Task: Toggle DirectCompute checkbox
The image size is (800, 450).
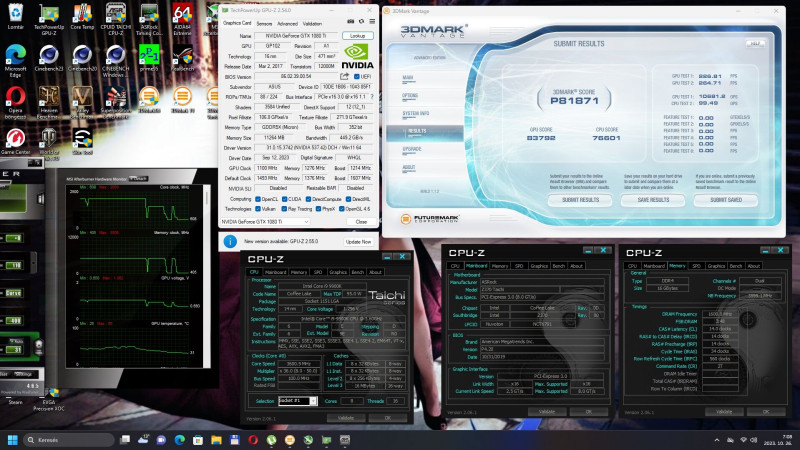Action: tap(308, 199)
